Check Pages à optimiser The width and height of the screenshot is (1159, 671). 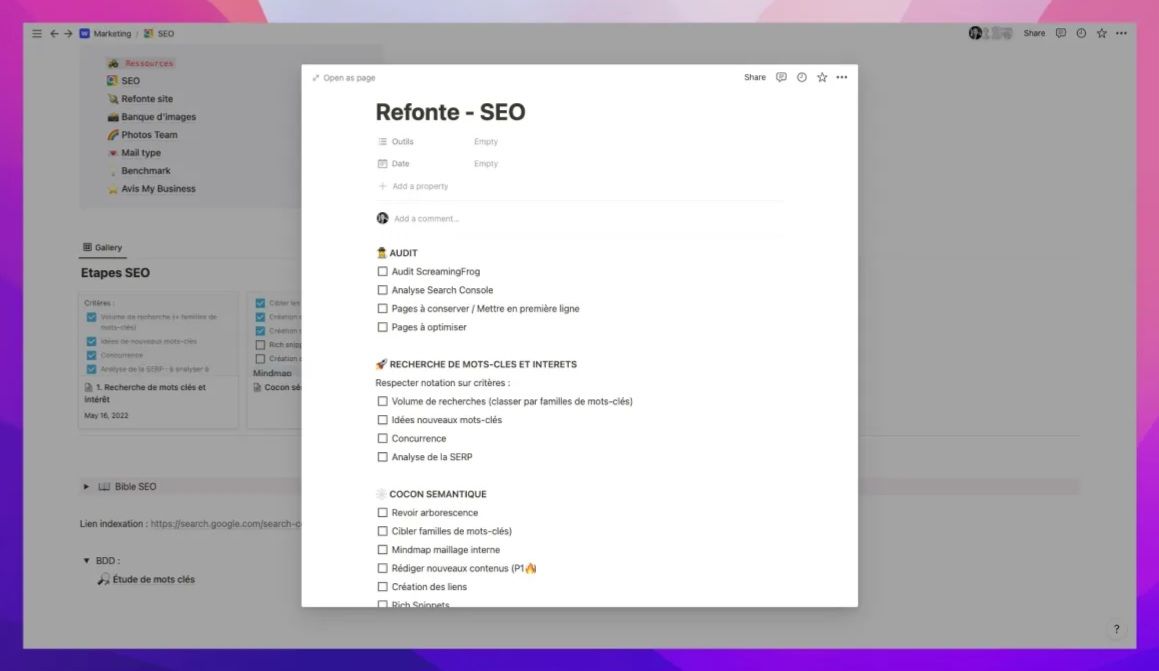pyautogui.click(x=382, y=327)
